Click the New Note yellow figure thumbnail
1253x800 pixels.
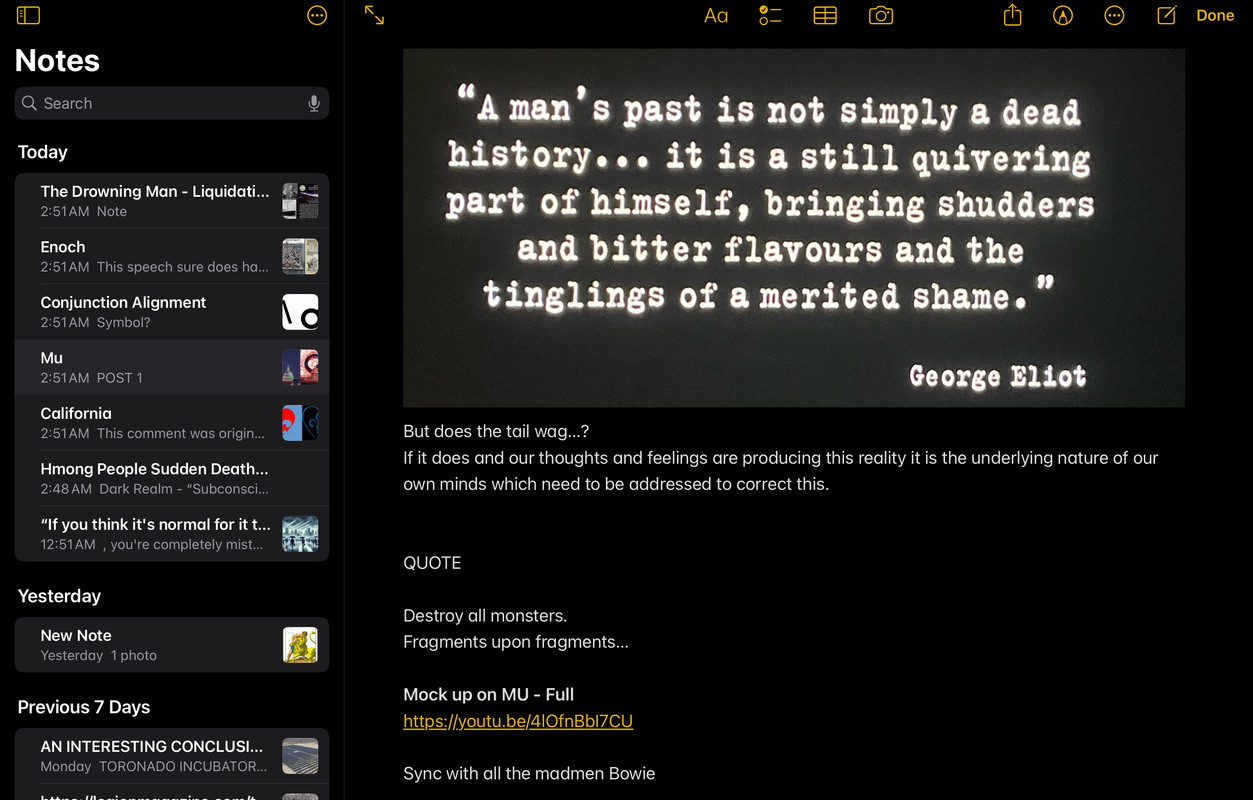click(x=300, y=645)
